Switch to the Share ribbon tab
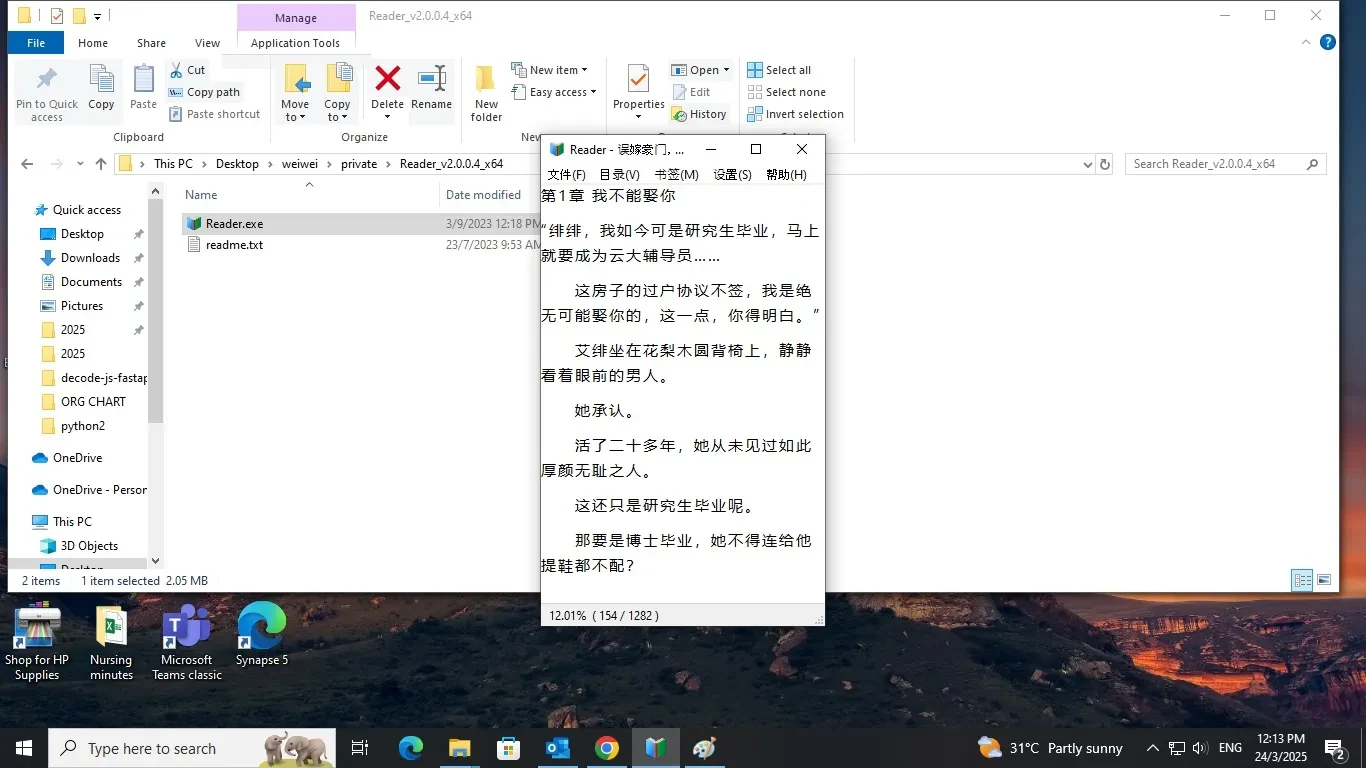Image resolution: width=1366 pixels, height=768 pixels. coord(152,43)
